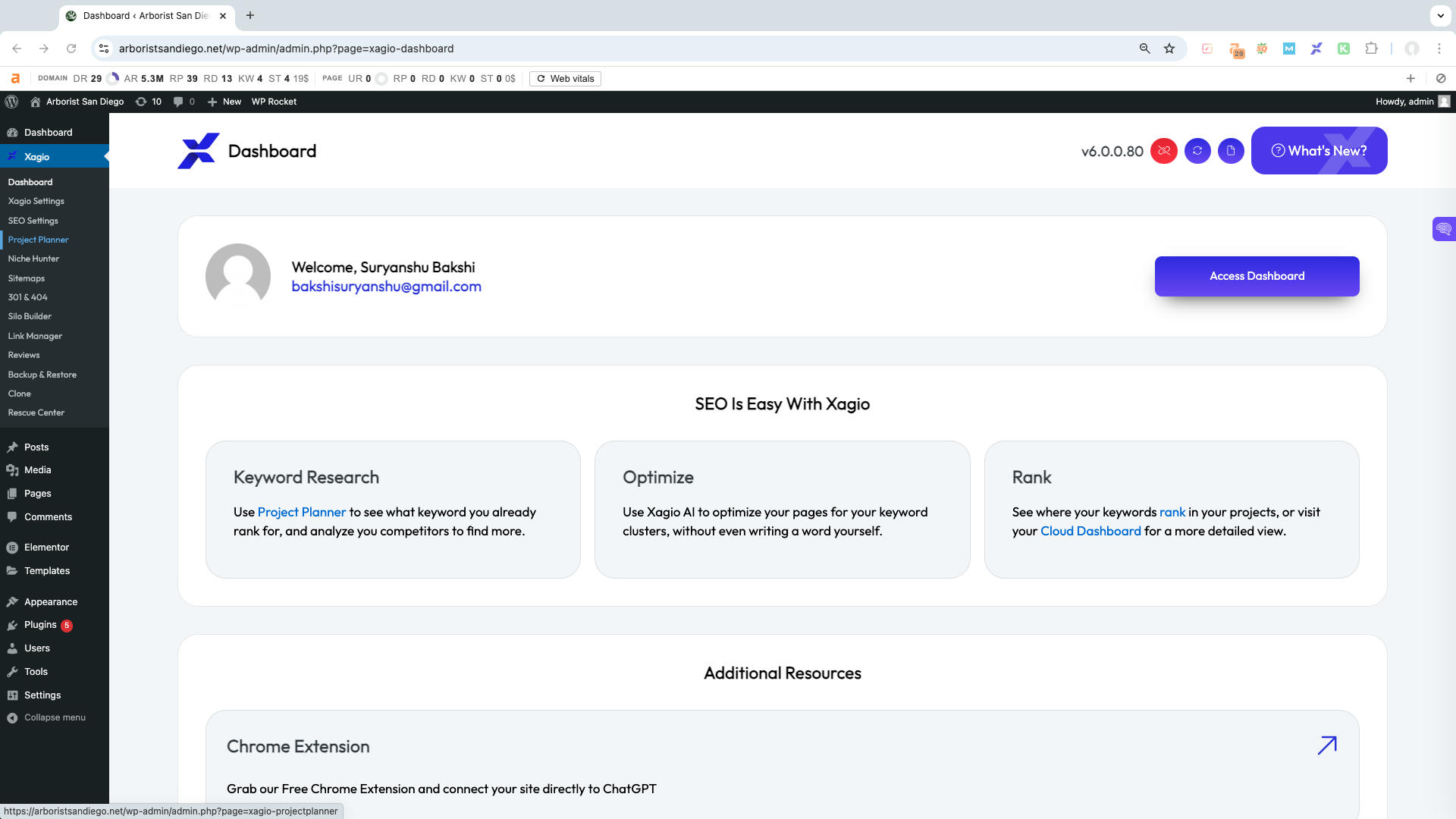
Task: Click the red disconnect icon next to version
Action: 1164,151
